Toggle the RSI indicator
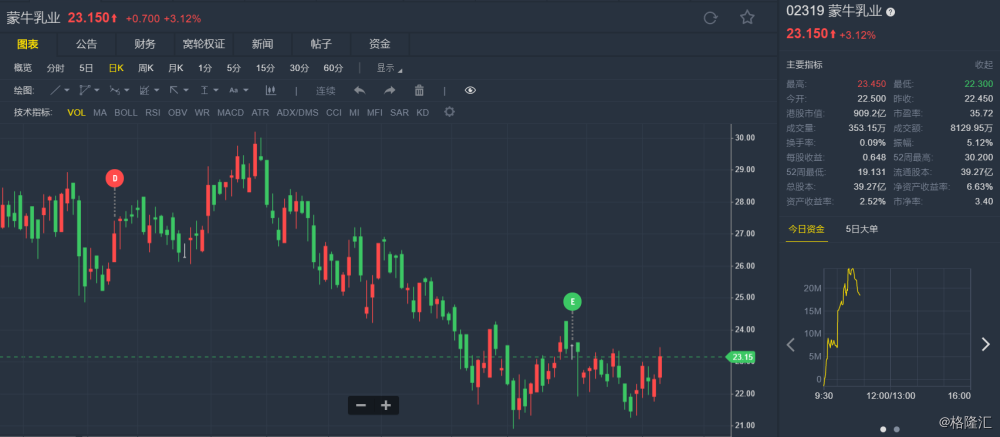The height and width of the screenshot is (437, 1000). point(153,112)
